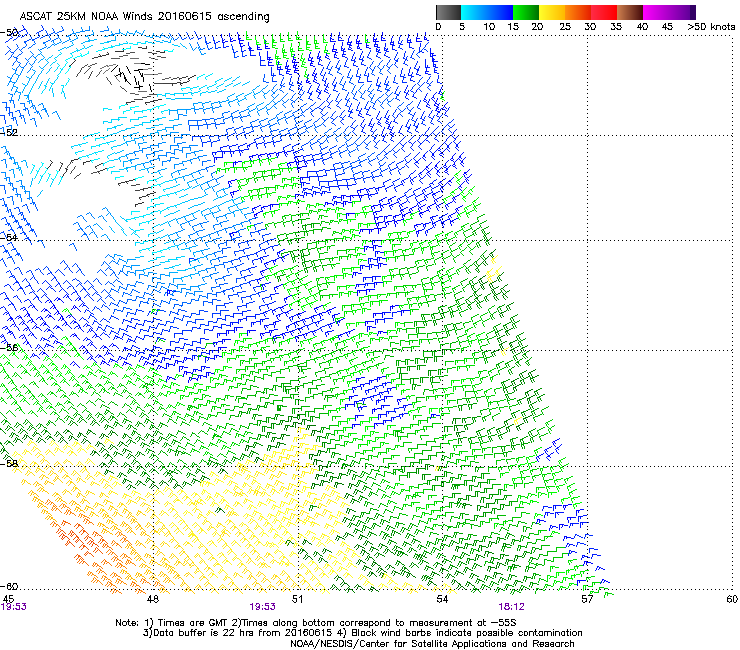Viewport: 740px width, 650px height.
Task: Click the '-50' latitude axis label
Action: click(9, 33)
